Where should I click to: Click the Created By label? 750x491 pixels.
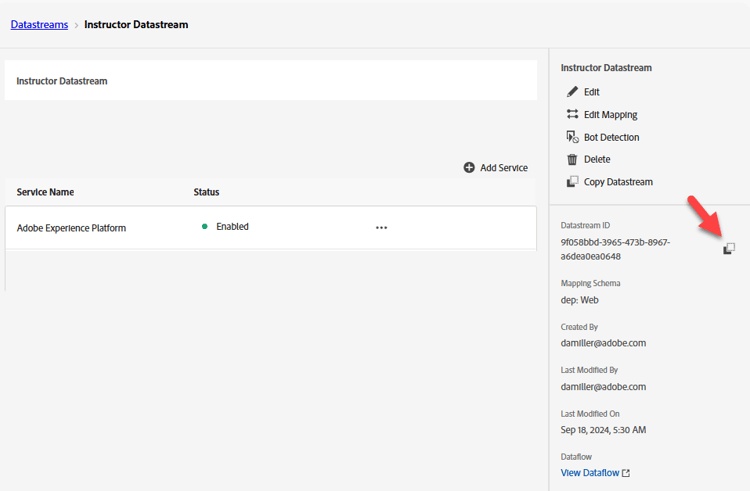coord(579,327)
